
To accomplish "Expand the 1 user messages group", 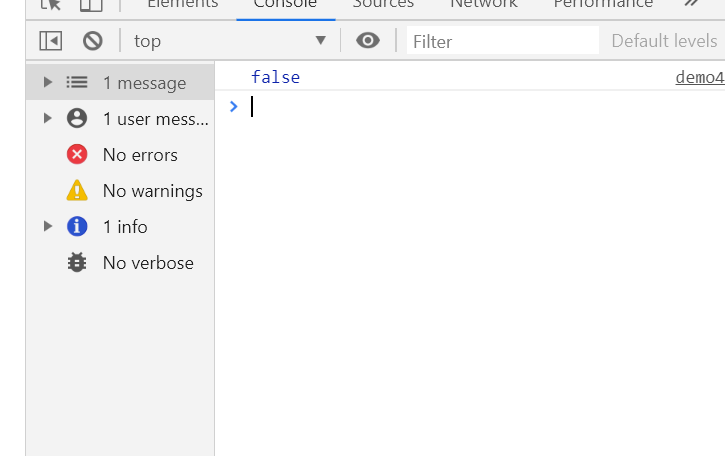I will [47, 119].
